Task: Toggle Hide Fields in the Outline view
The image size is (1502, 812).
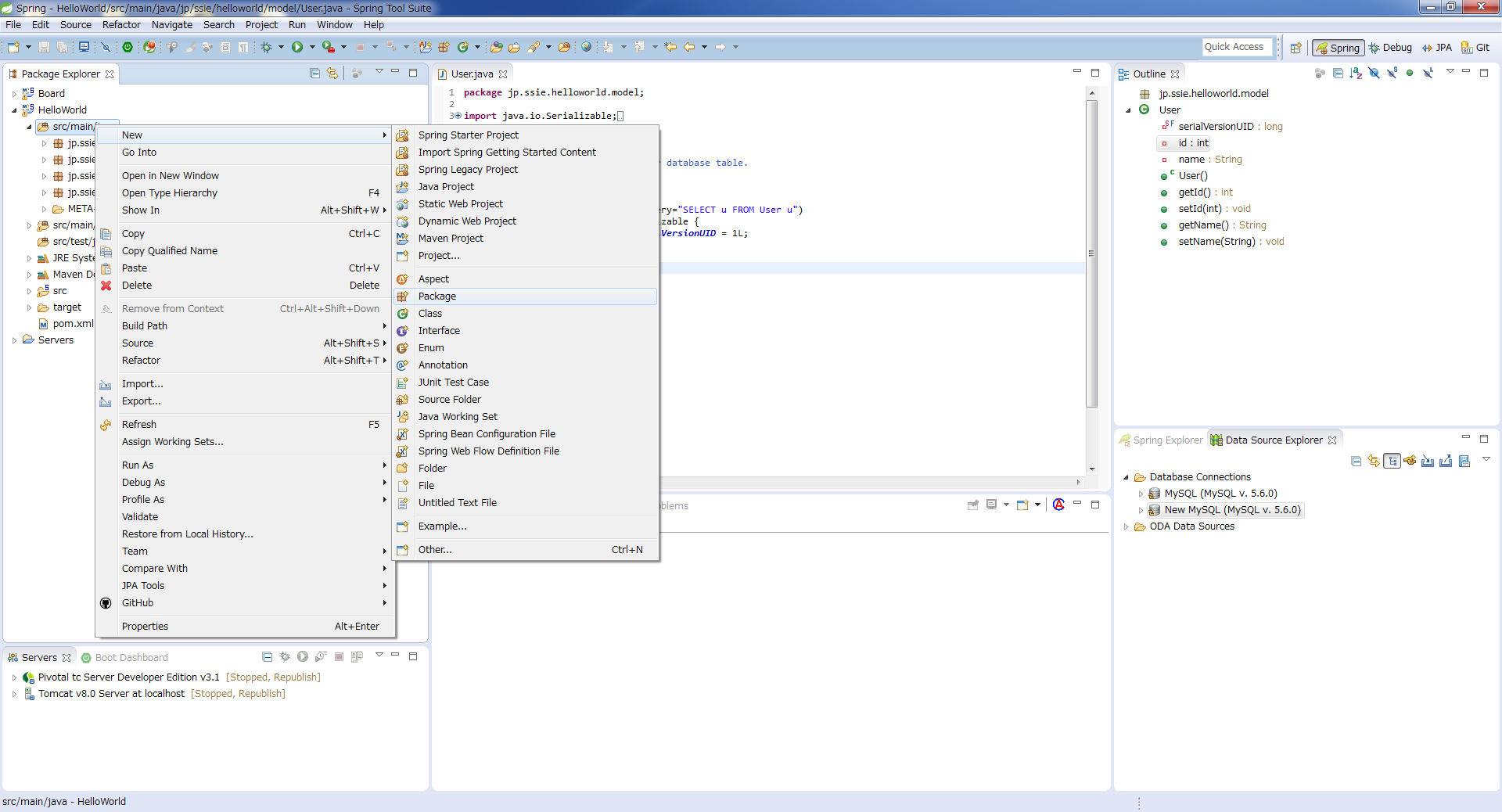Action: coord(1374,74)
